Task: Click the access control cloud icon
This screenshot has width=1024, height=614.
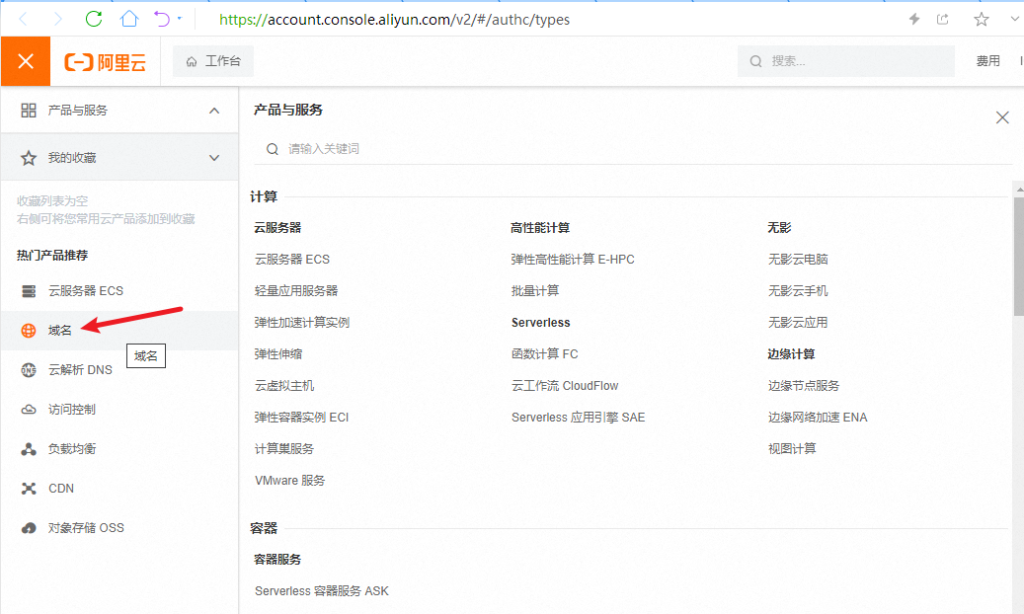Action: 29,410
